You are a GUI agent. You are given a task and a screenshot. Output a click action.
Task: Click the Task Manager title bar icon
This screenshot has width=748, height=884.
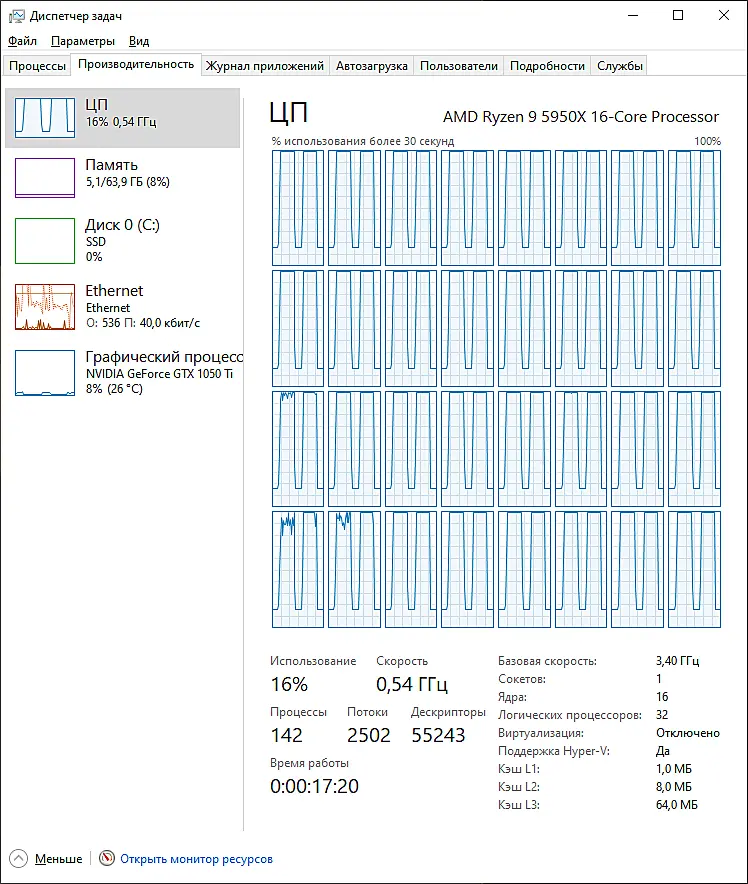pyautogui.click(x=16, y=16)
